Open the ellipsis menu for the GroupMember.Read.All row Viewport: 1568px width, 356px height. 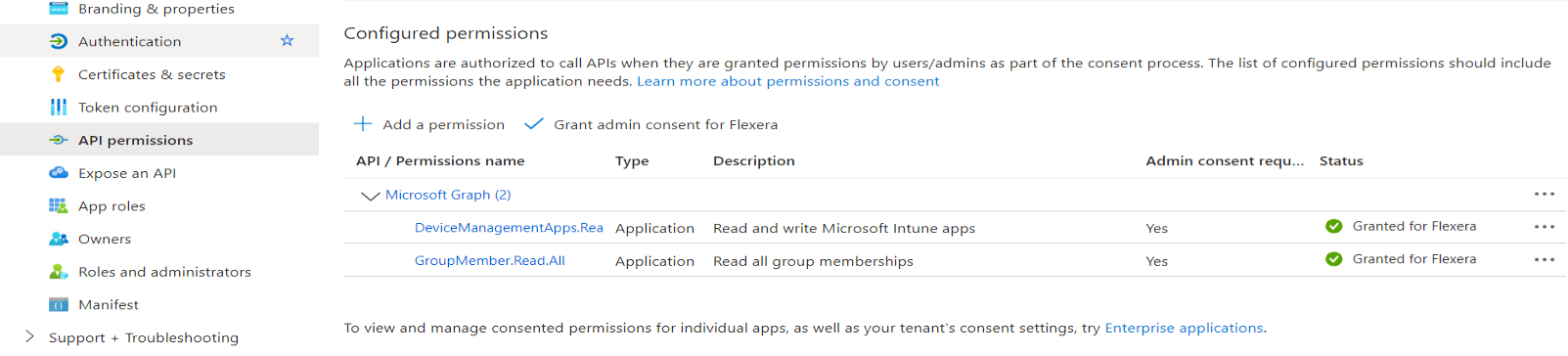point(1545,259)
